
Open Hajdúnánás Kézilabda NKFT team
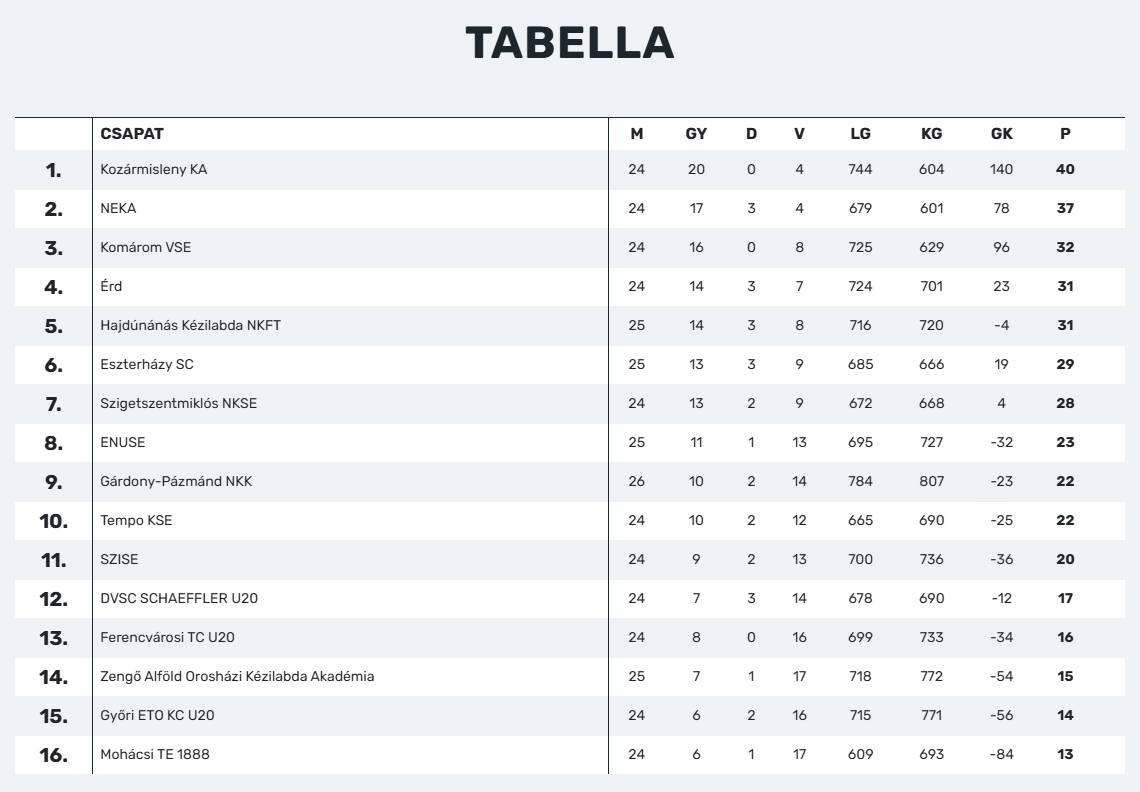(190, 325)
